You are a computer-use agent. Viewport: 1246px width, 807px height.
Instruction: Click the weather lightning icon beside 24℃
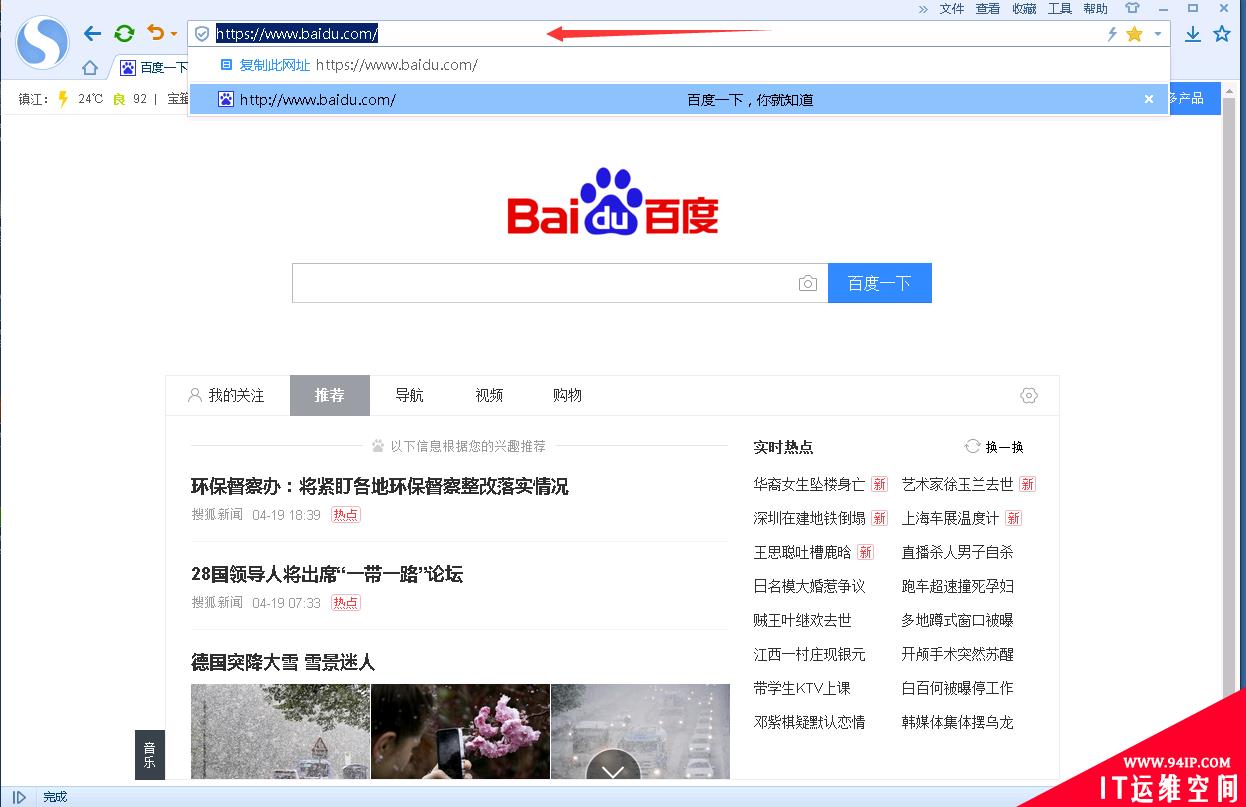(63, 98)
